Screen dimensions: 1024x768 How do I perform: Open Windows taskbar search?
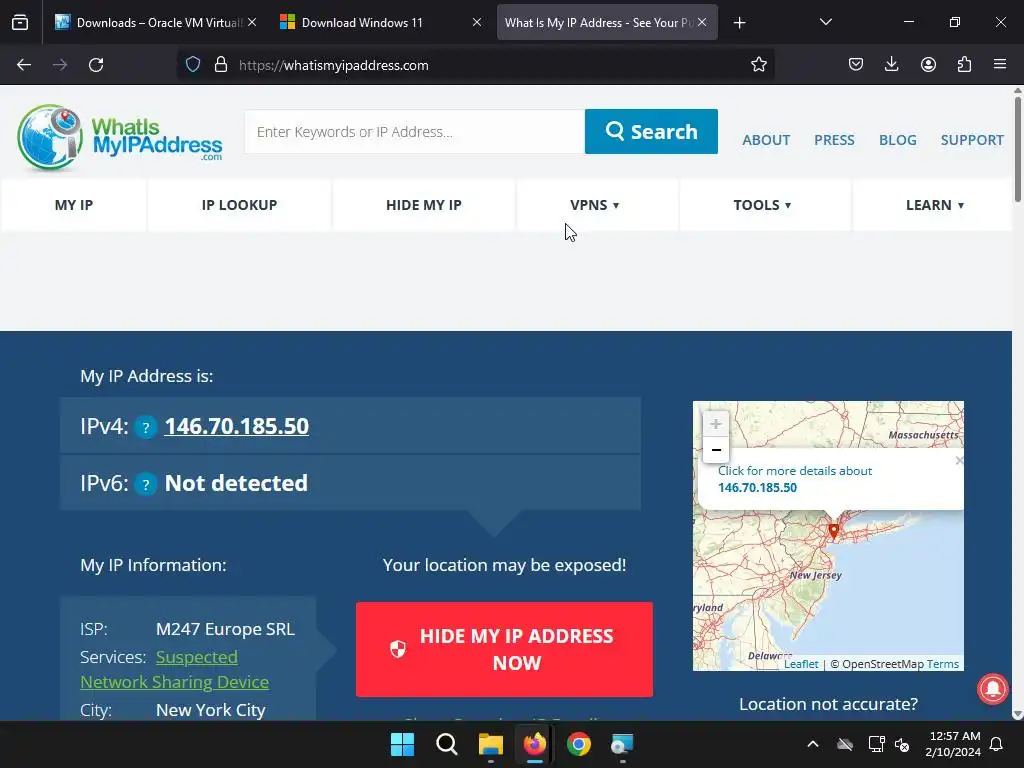447,744
